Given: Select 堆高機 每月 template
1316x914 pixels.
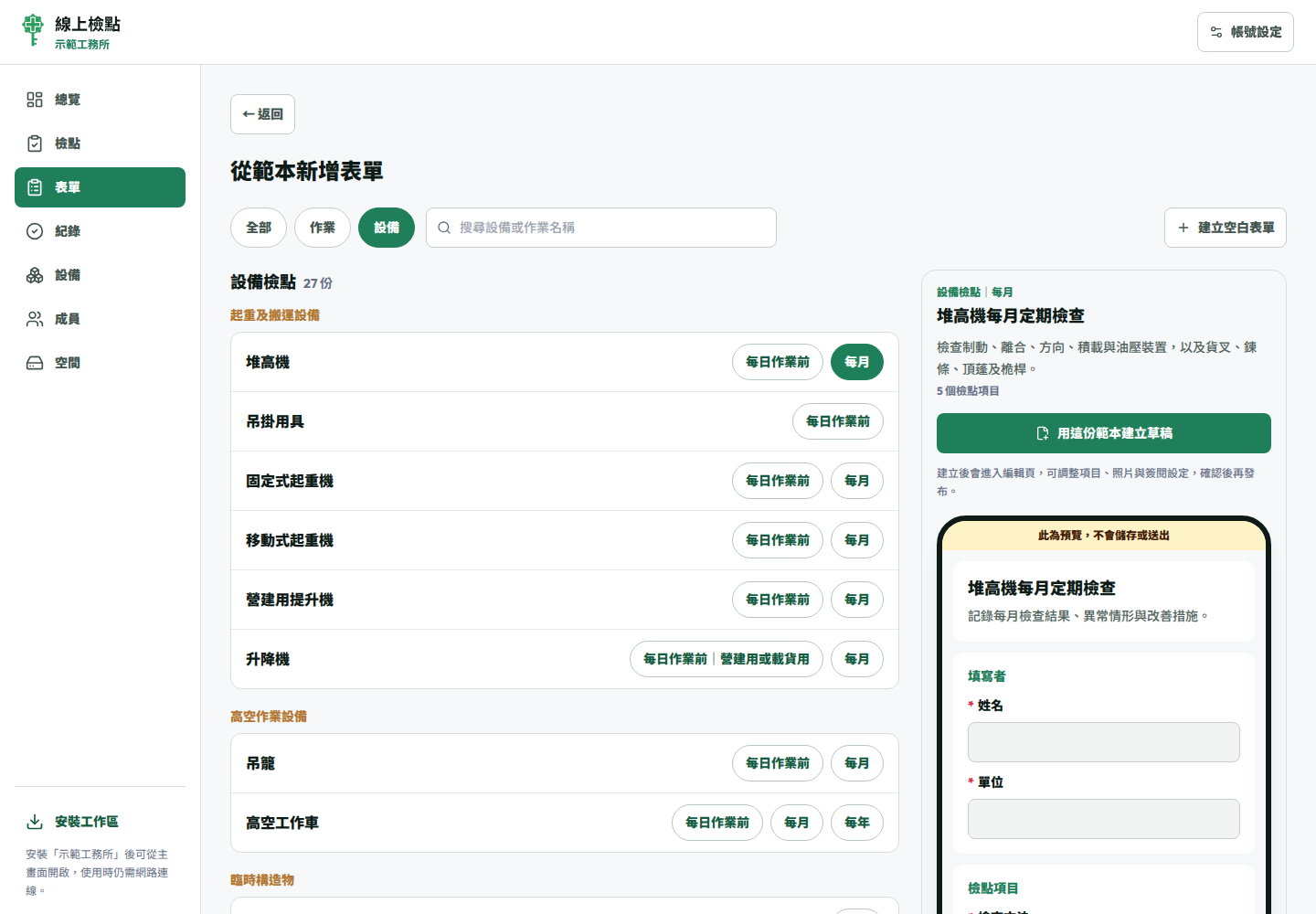Looking at the screenshot, I should pyautogui.click(x=857, y=362).
